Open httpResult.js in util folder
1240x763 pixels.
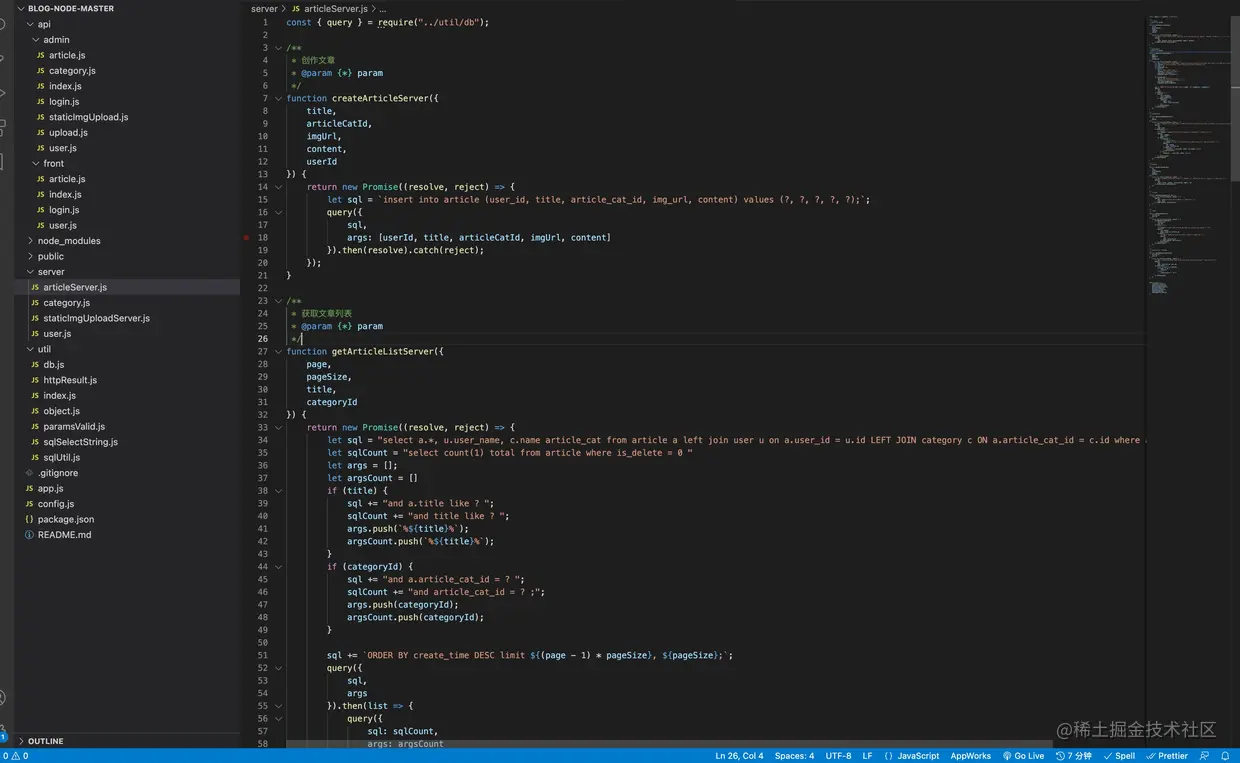tap(70, 380)
